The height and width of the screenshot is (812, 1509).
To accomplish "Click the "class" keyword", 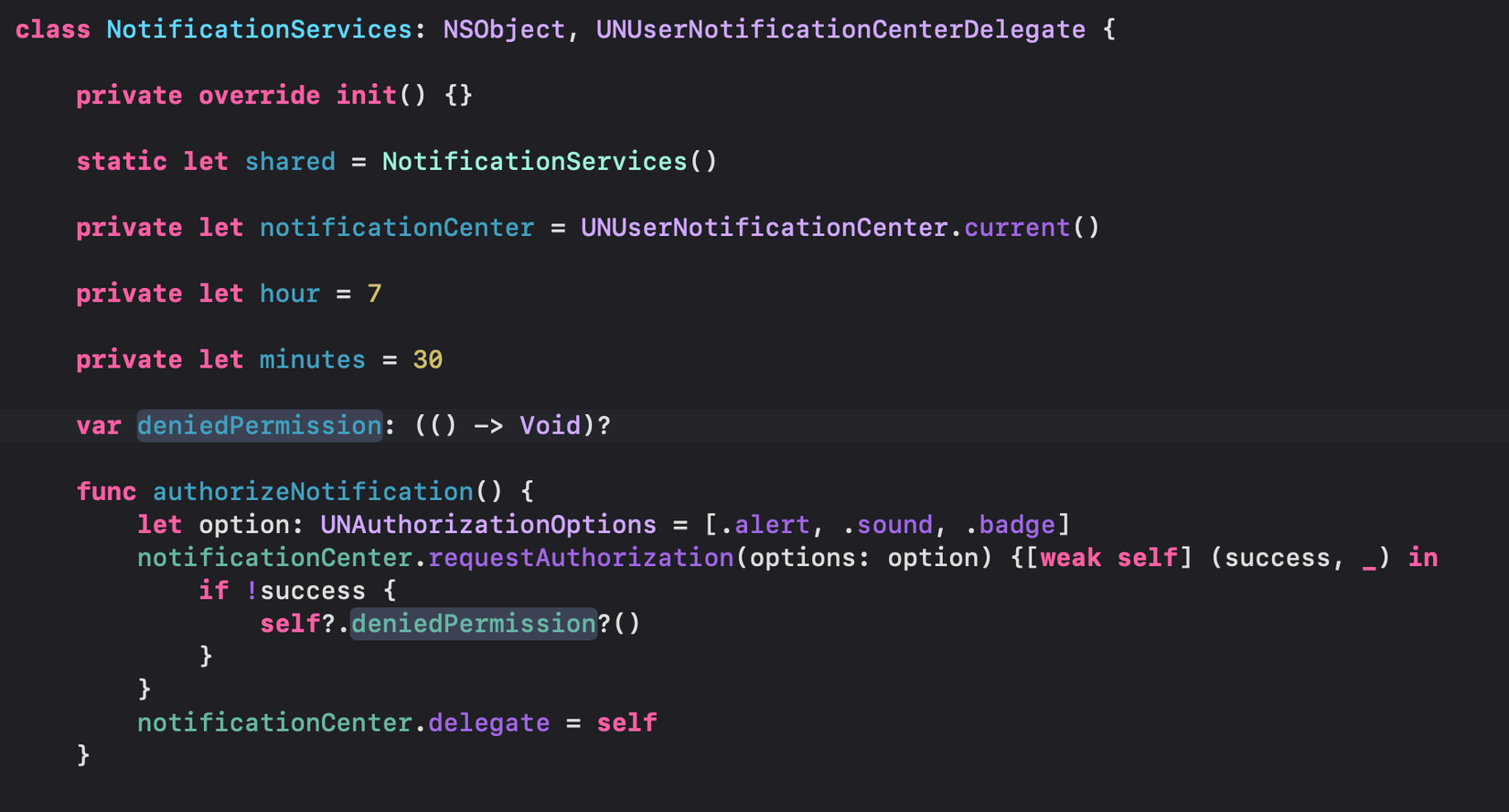I will pyautogui.click(x=53, y=30).
